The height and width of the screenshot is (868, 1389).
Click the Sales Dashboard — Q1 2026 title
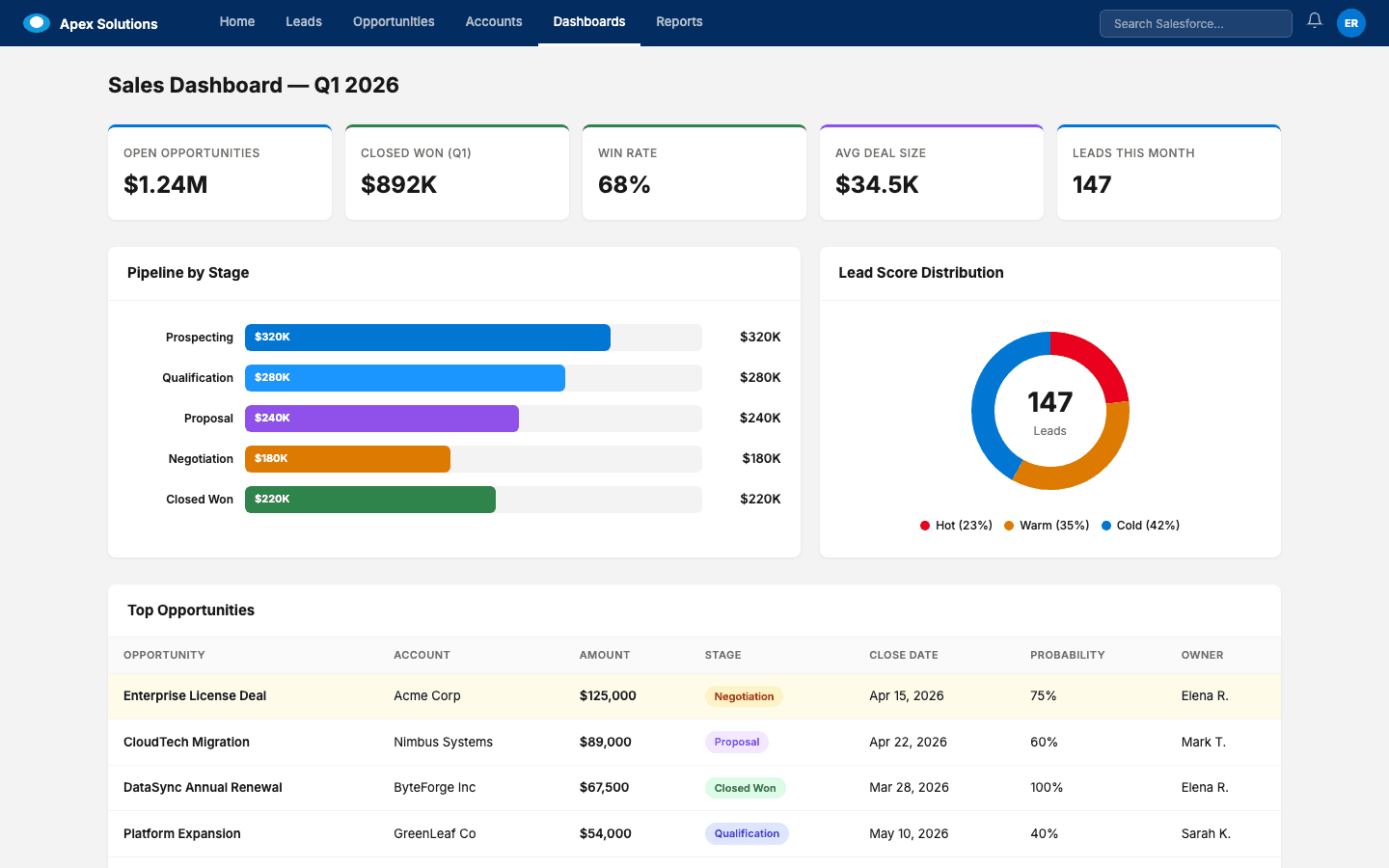point(254,85)
